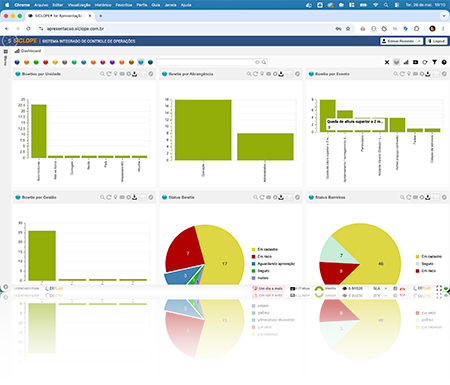This screenshot has width=450, height=385.
Task: Click the camera icon in right toolbar
Action: [415, 62]
